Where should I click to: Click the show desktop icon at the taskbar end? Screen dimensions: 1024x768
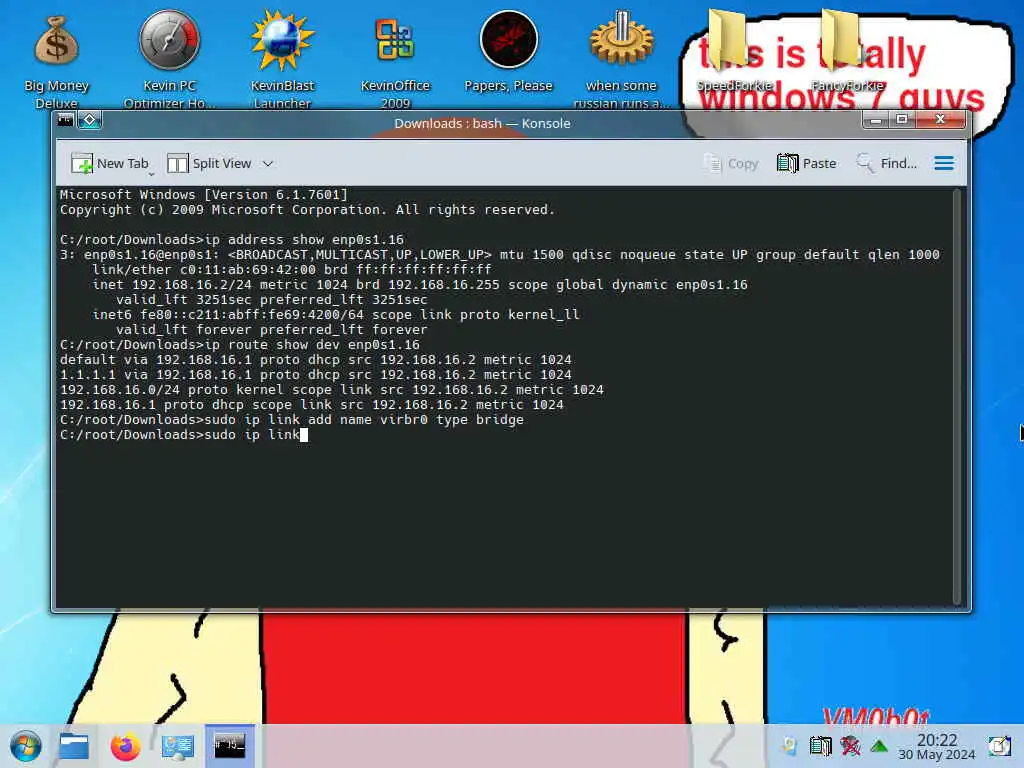999,746
